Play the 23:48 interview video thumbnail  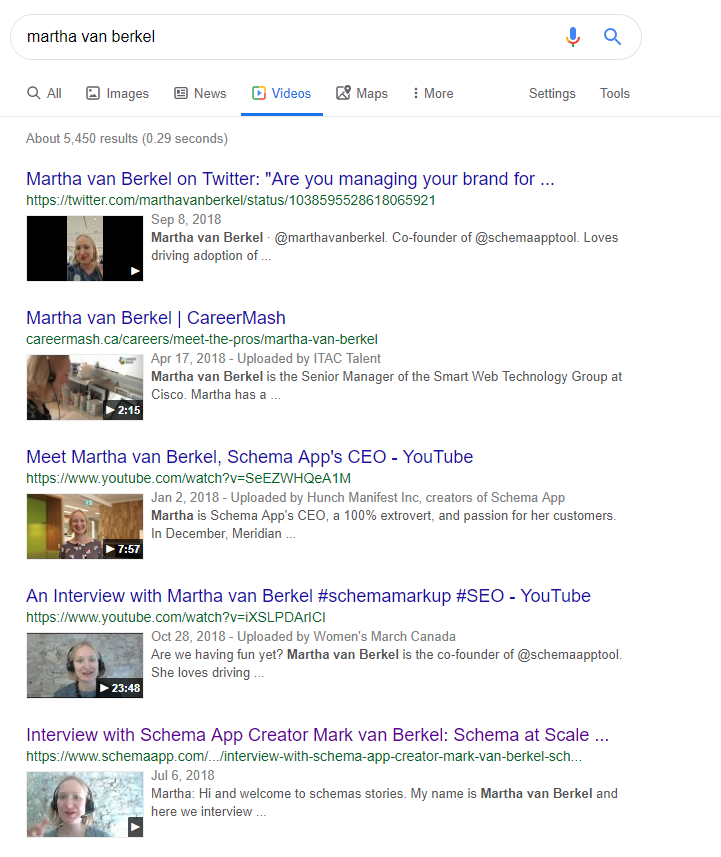pyautogui.click(x=85, y=665)
